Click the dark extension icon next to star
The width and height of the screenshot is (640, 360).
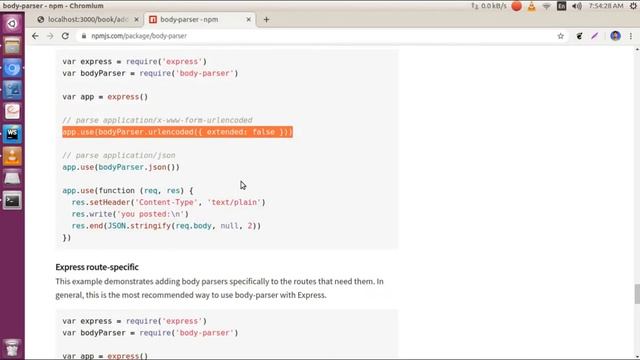(x=579, y=36)
